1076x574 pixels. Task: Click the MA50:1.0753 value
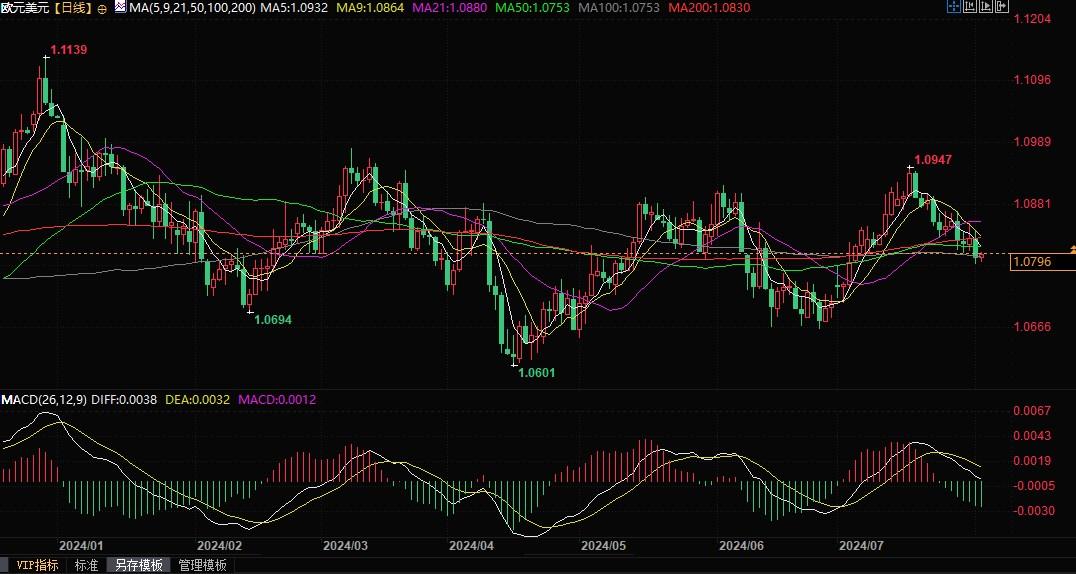point(534,8)
